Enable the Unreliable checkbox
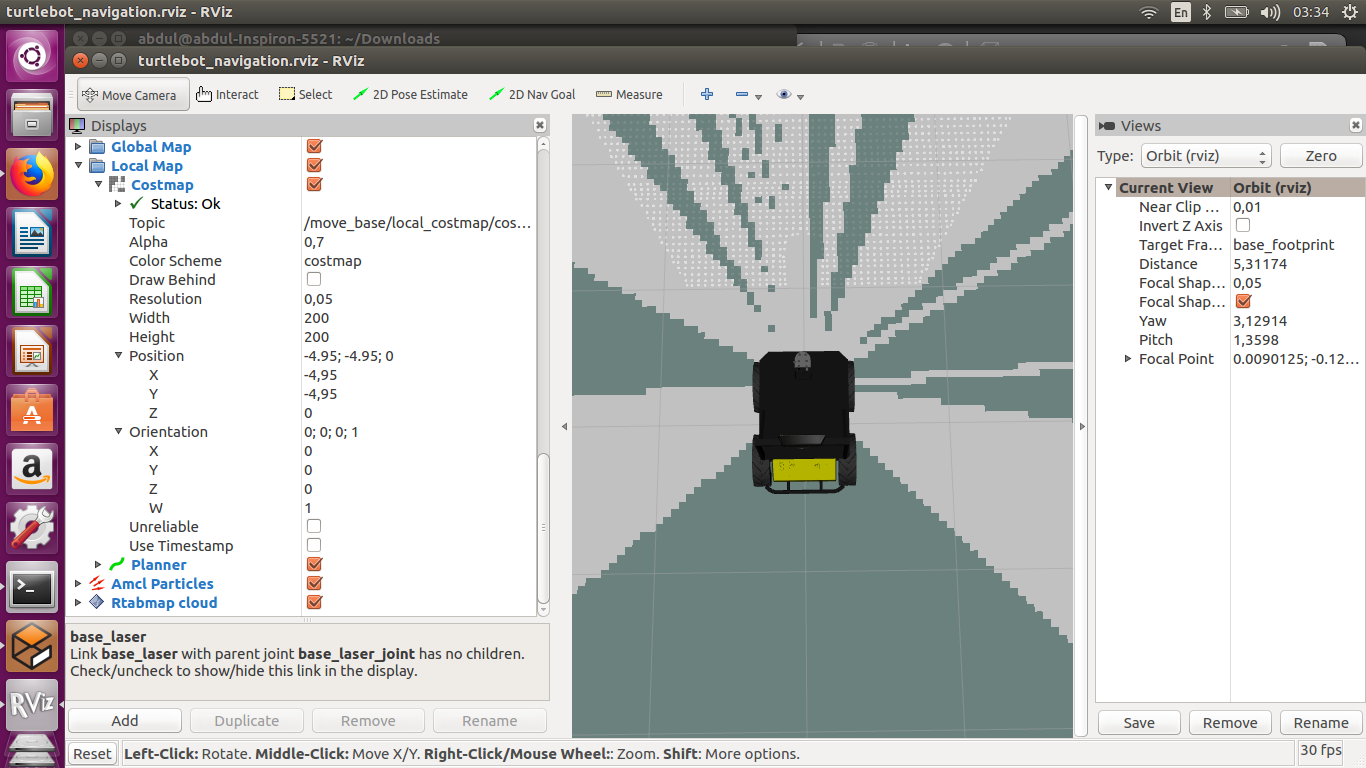The height and width of the screenshot is (768, 1366). tap(314, 527)
